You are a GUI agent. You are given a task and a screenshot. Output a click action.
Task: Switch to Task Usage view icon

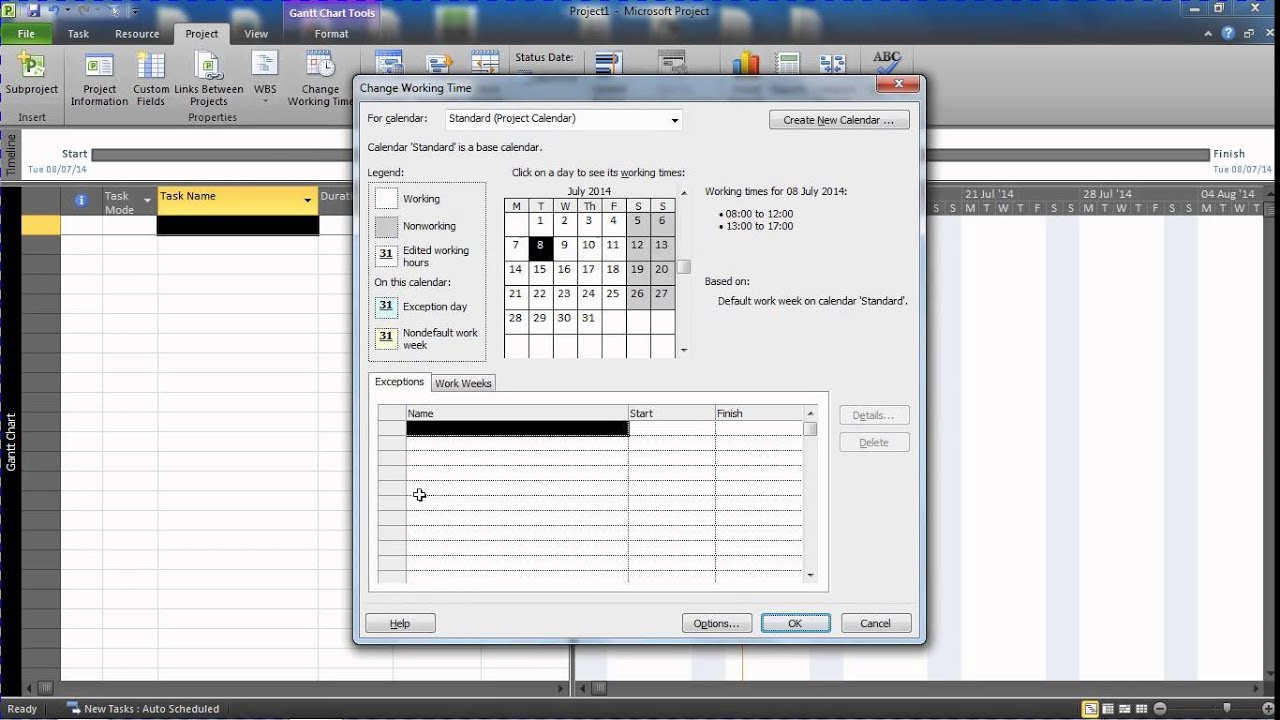[1108, 708]
